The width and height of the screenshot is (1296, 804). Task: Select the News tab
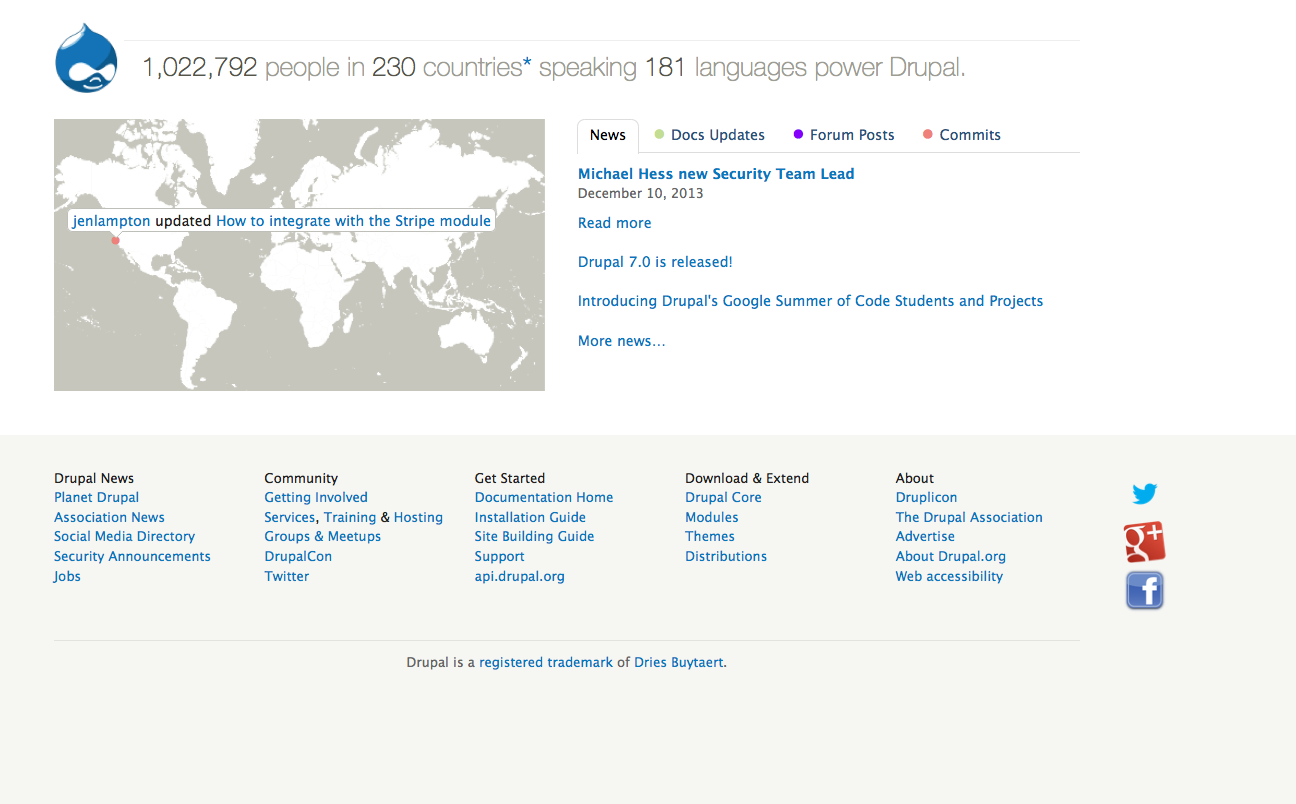pos(607,134)
